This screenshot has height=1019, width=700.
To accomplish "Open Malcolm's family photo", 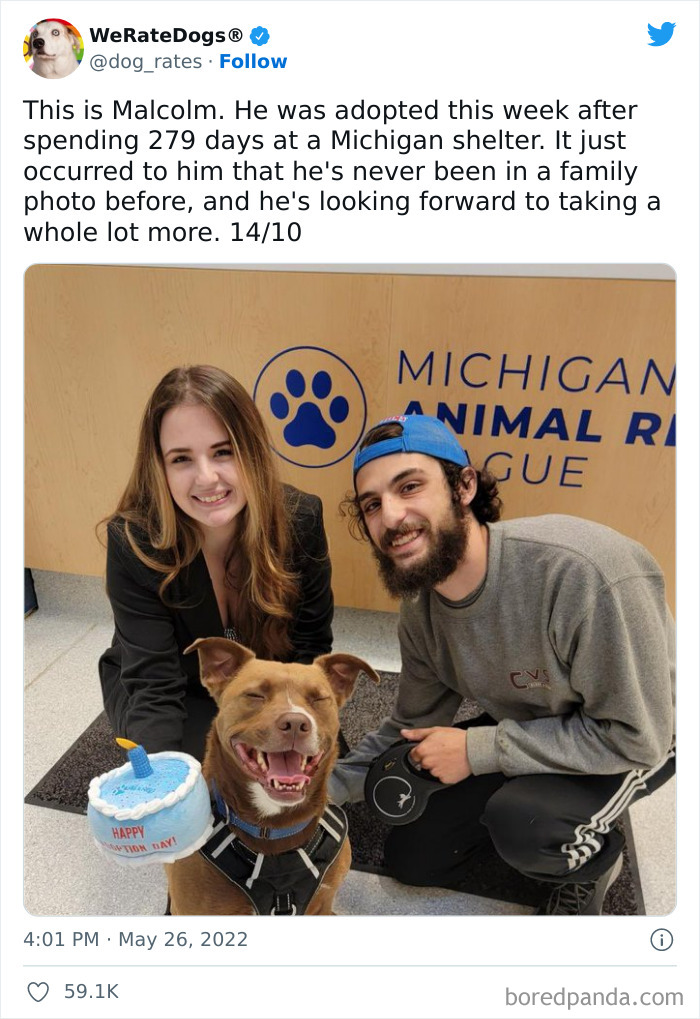I will click(350, 590).
